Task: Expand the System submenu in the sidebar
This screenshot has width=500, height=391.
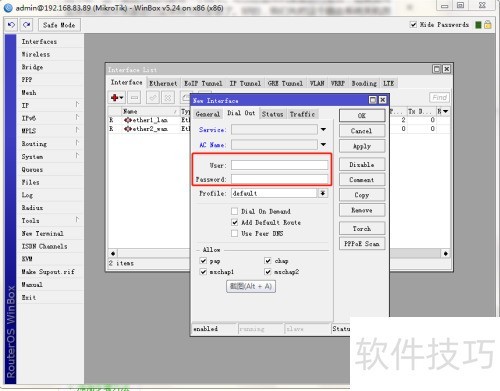Action: pyautogui.click(x=77, y=156)
